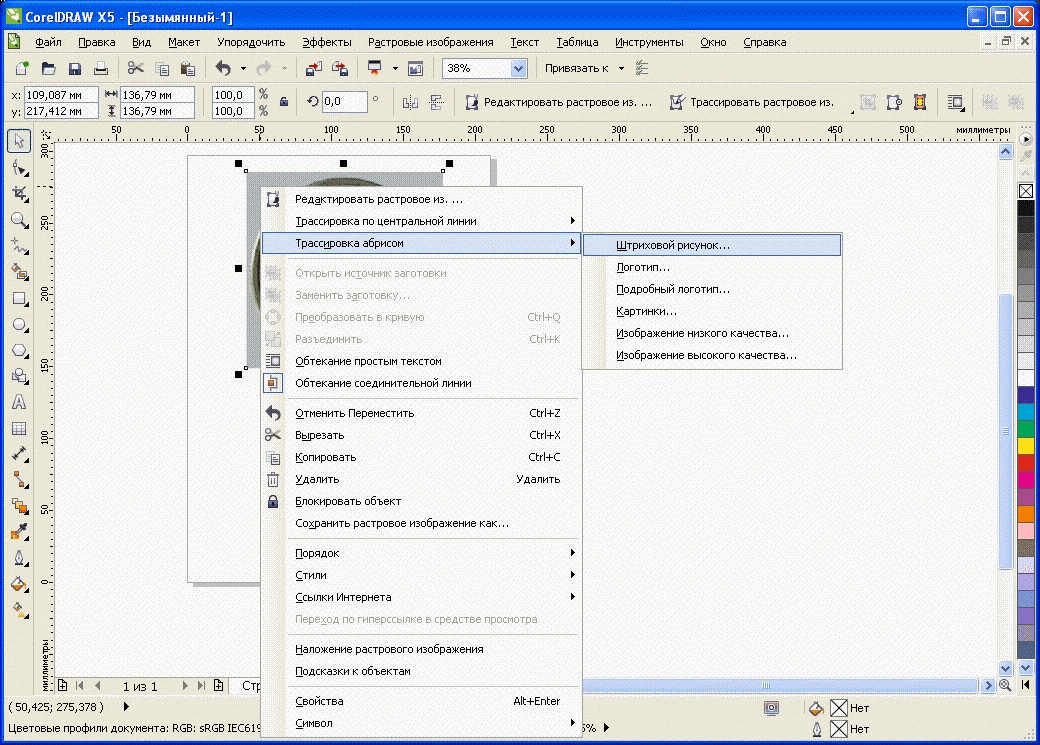Select the Pick tool in the toolbox
The height and width of the screenshot is (745, 1040).
tap(19, 141)
